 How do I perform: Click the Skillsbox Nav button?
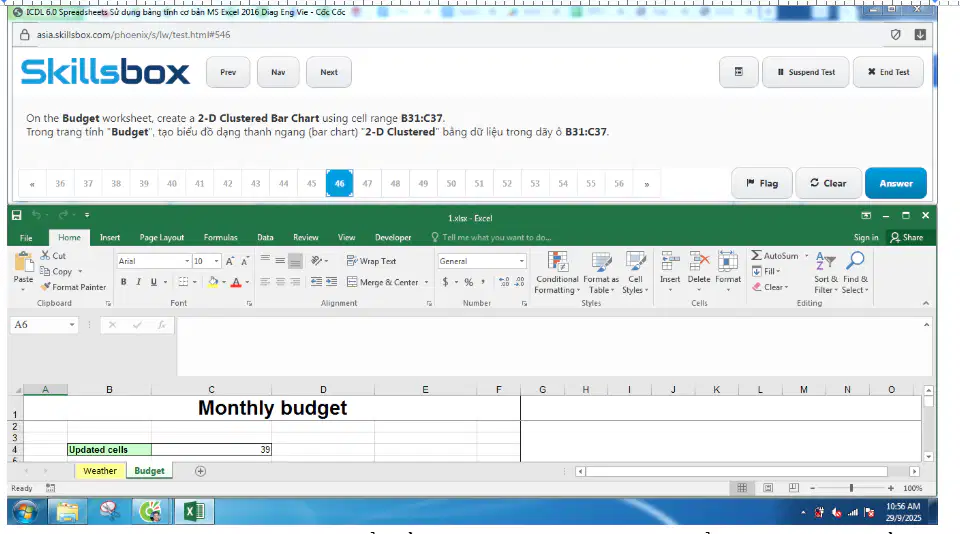pos(278,72)
